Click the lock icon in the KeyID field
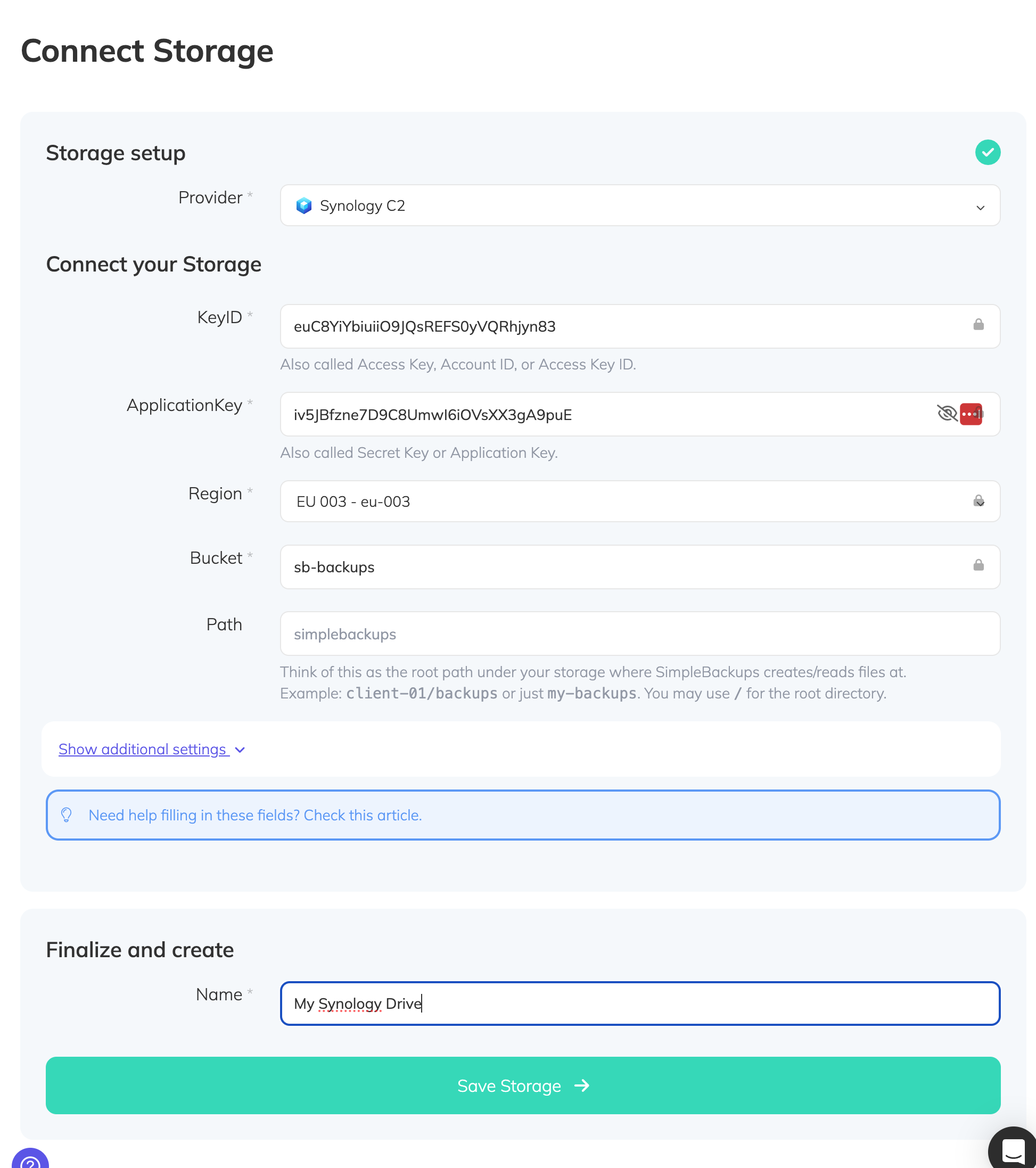This screenshot has height=1168, width=1036. coord(978,325)
